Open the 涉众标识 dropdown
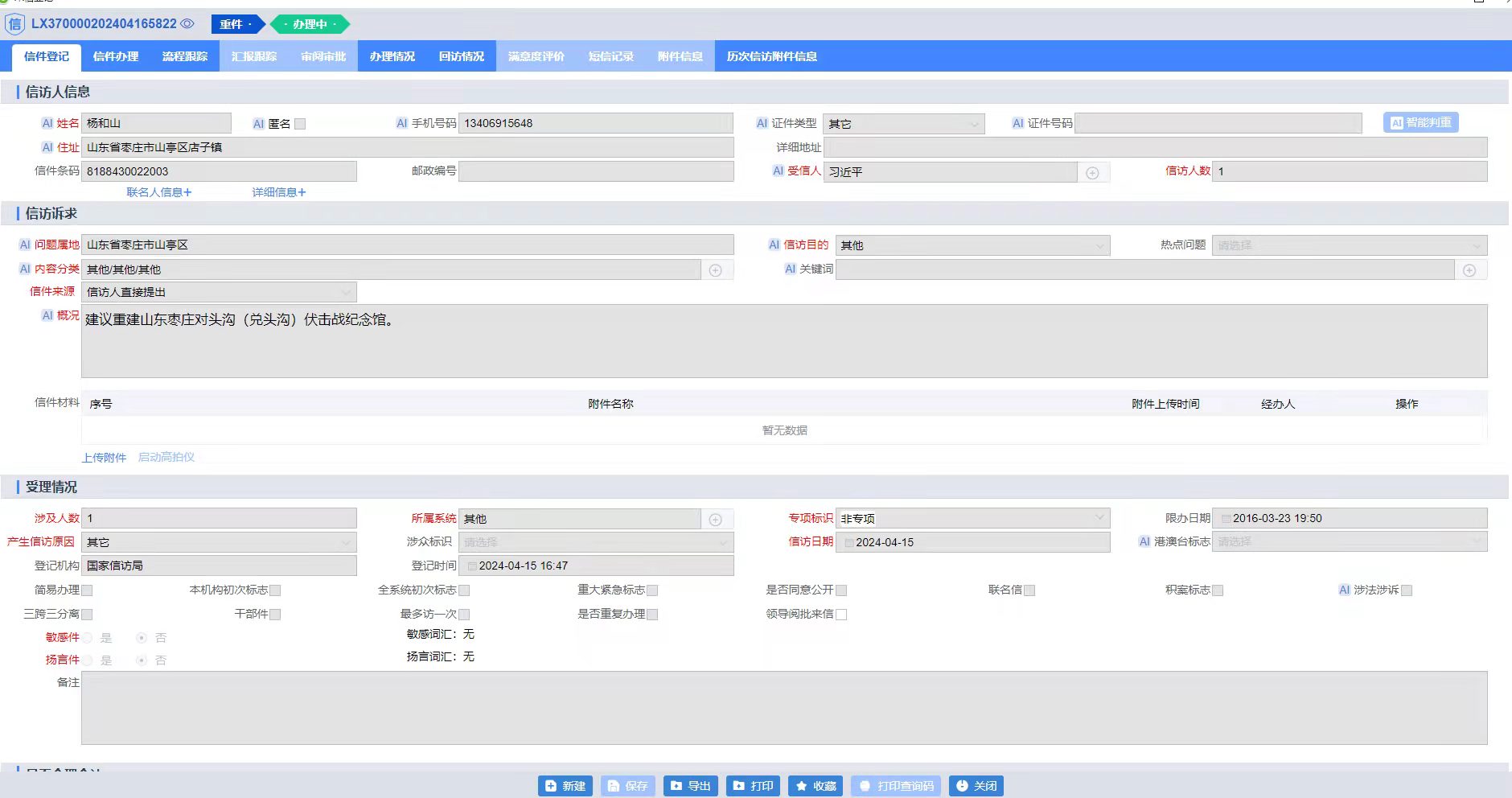The height and width of the screenshot is (798, 1512). pos(596,542)
